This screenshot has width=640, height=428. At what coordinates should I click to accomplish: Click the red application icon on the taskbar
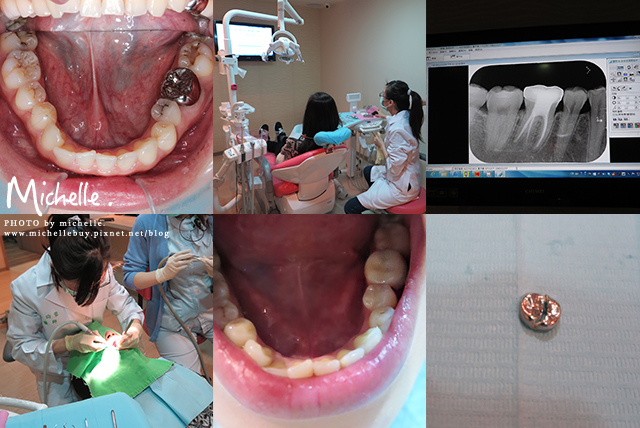tap(477, 174)
